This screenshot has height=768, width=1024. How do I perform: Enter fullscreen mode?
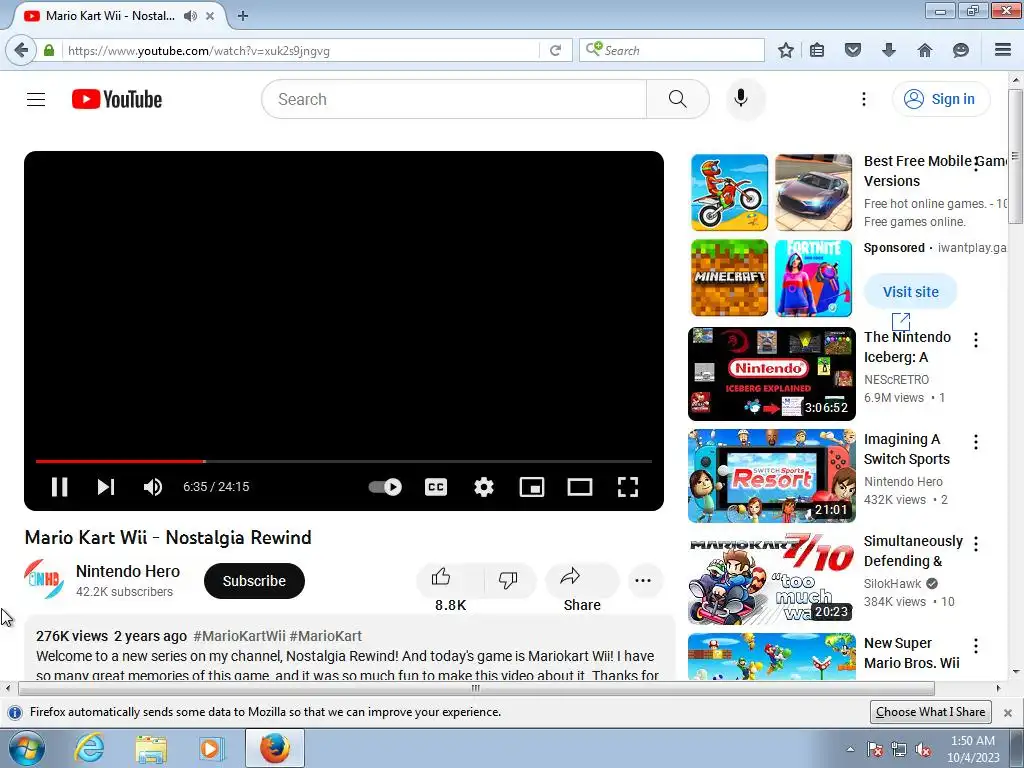[x=628, y=487]
